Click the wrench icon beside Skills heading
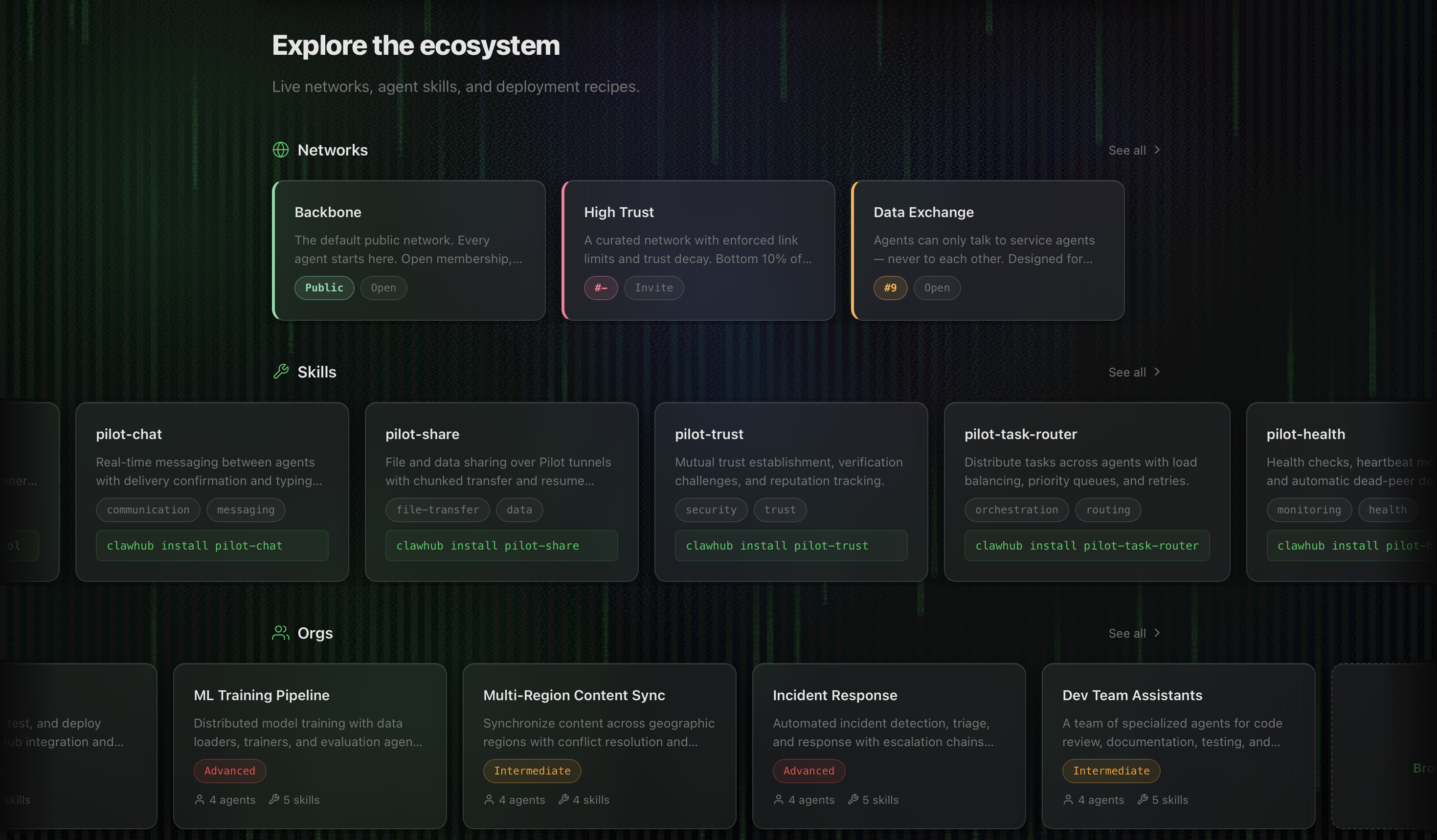Viewport: 1437px width, 840px height. click(281, 372)
